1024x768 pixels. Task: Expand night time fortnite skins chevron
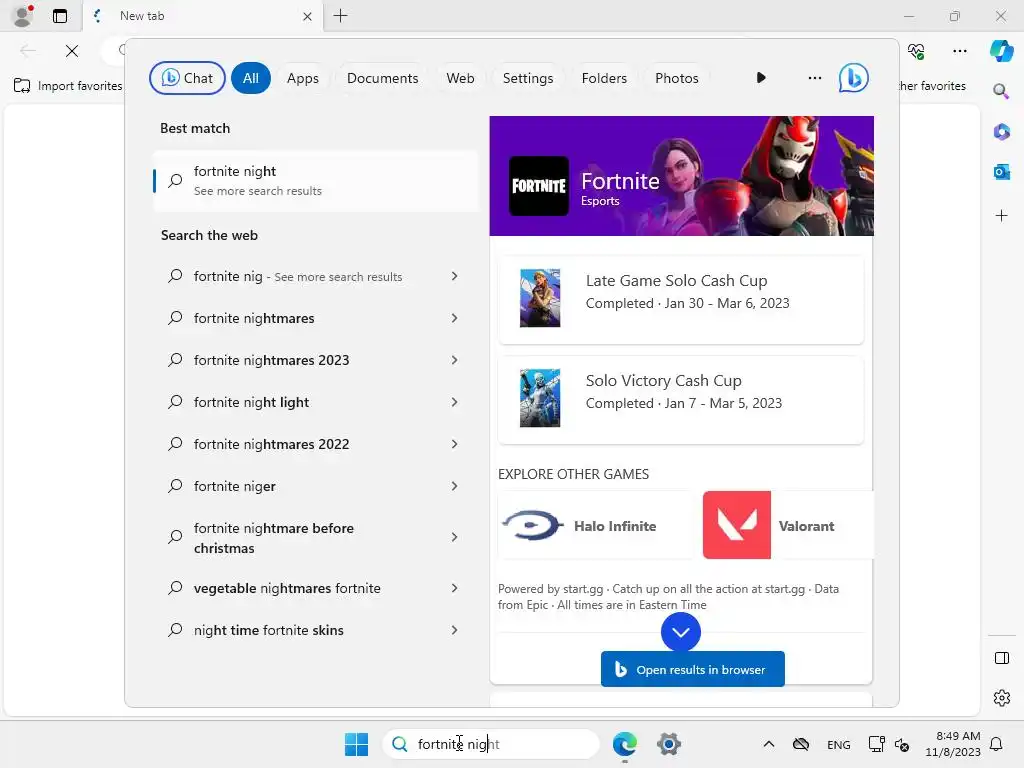(x=455, y=630)
